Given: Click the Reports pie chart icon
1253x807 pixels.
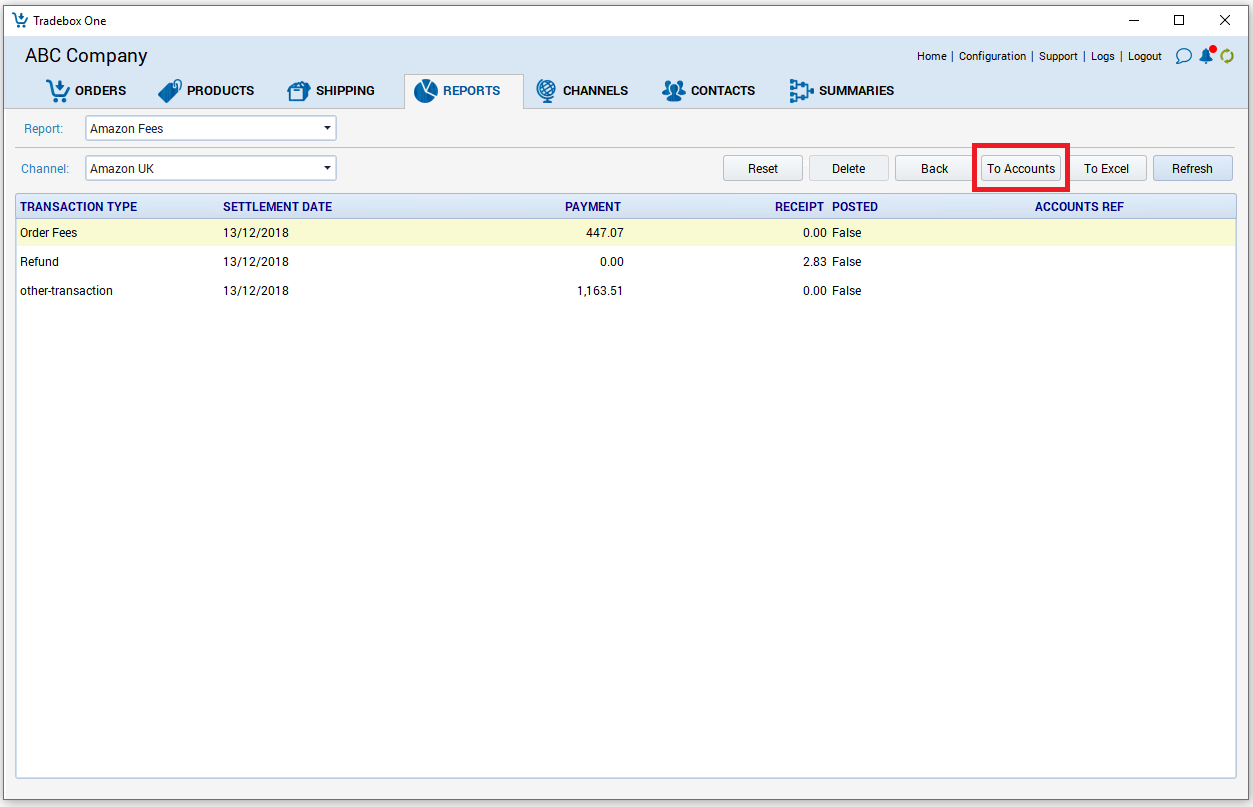Looking at the screenshot, I should click(x=426, y=91).
